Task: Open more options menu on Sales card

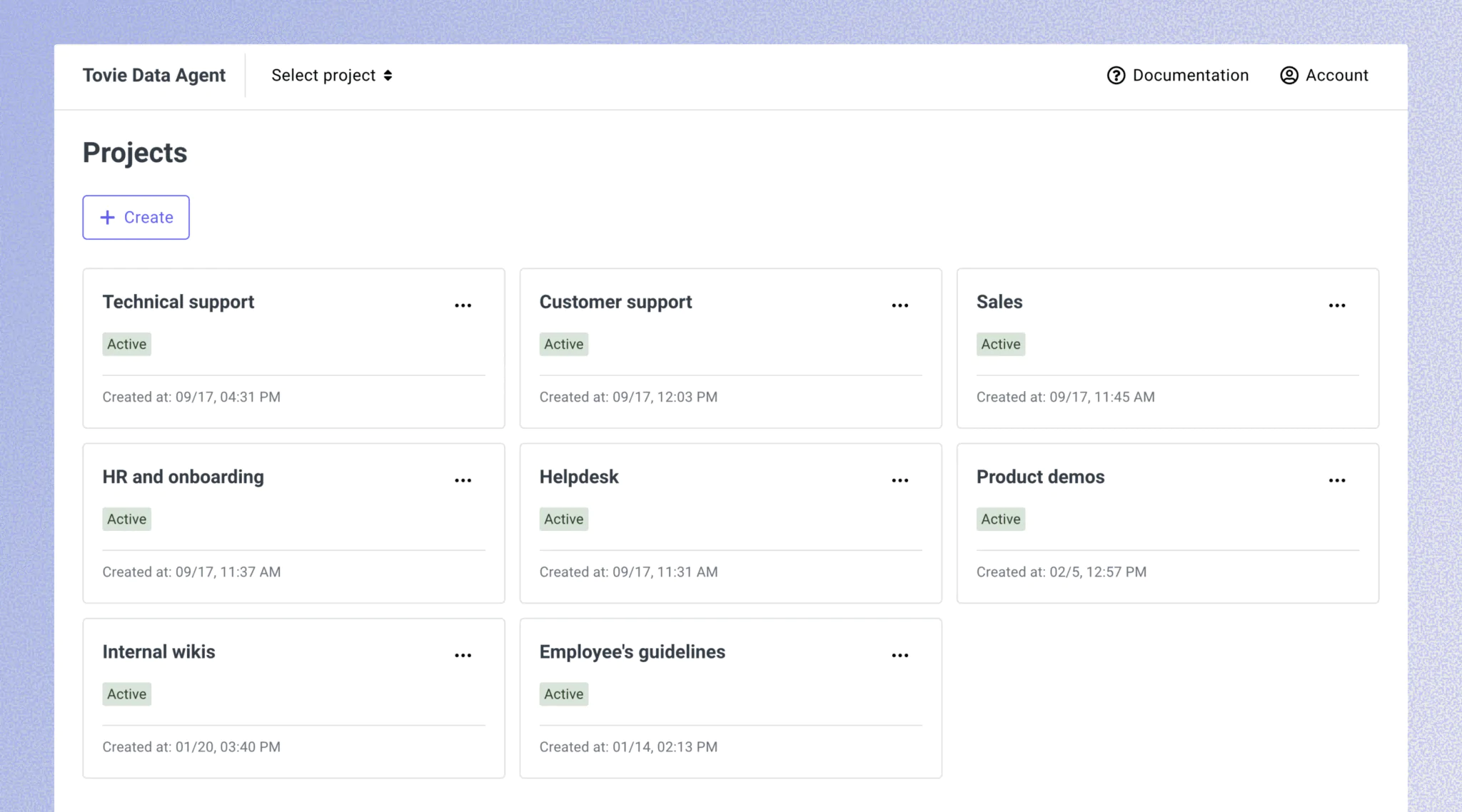Action: (x=1336, y=305)
